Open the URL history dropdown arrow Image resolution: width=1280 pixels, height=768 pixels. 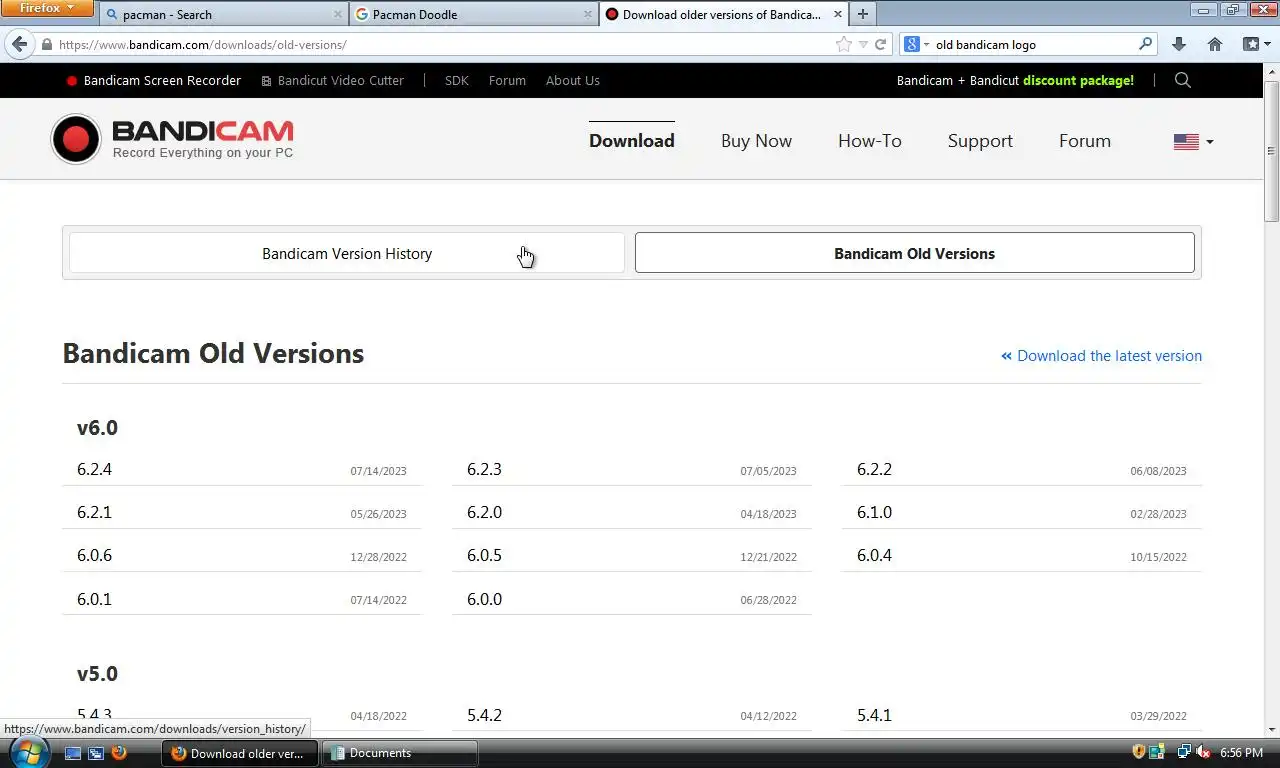pyautogui.click(x=863, y=44)
